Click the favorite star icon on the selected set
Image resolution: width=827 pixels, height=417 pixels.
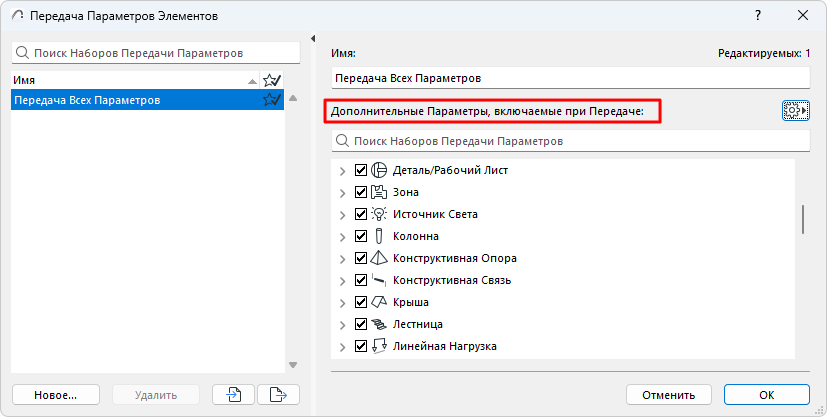271,100
